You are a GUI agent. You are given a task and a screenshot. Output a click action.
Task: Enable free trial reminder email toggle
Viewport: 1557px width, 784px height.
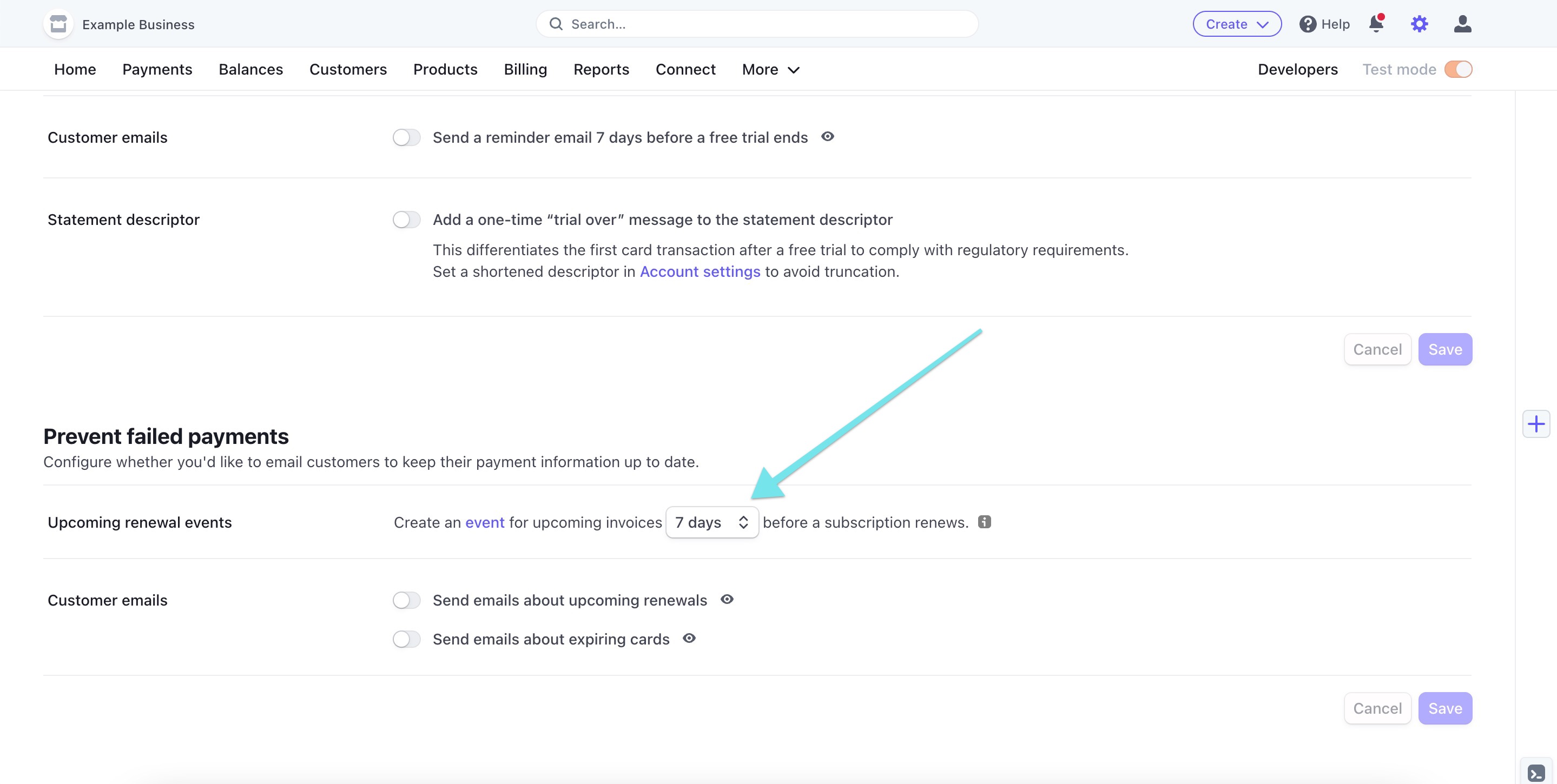pos(406,138)
